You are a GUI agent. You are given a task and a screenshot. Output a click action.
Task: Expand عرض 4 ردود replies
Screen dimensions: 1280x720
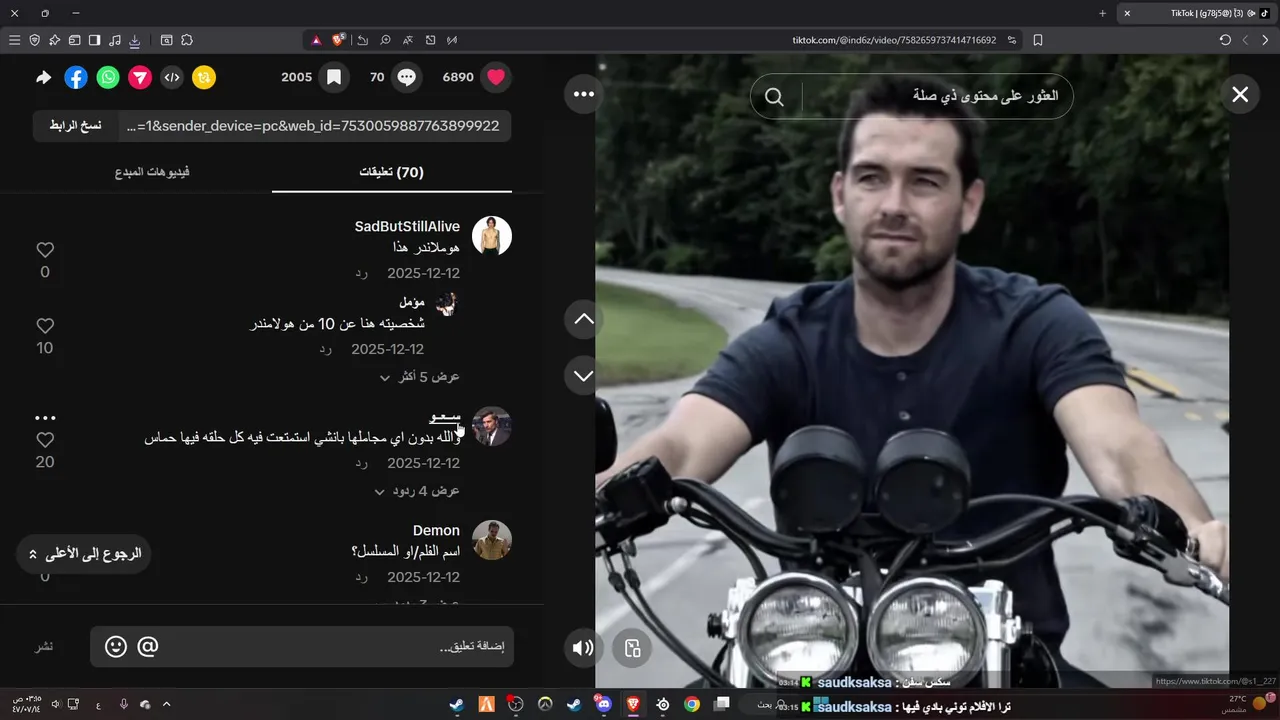(x=417, y=491)
